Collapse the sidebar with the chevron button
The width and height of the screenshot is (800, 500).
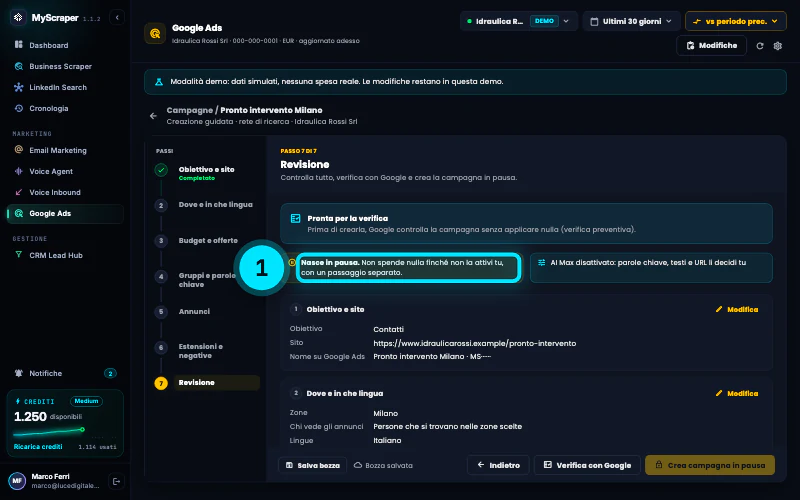(117, 17)
